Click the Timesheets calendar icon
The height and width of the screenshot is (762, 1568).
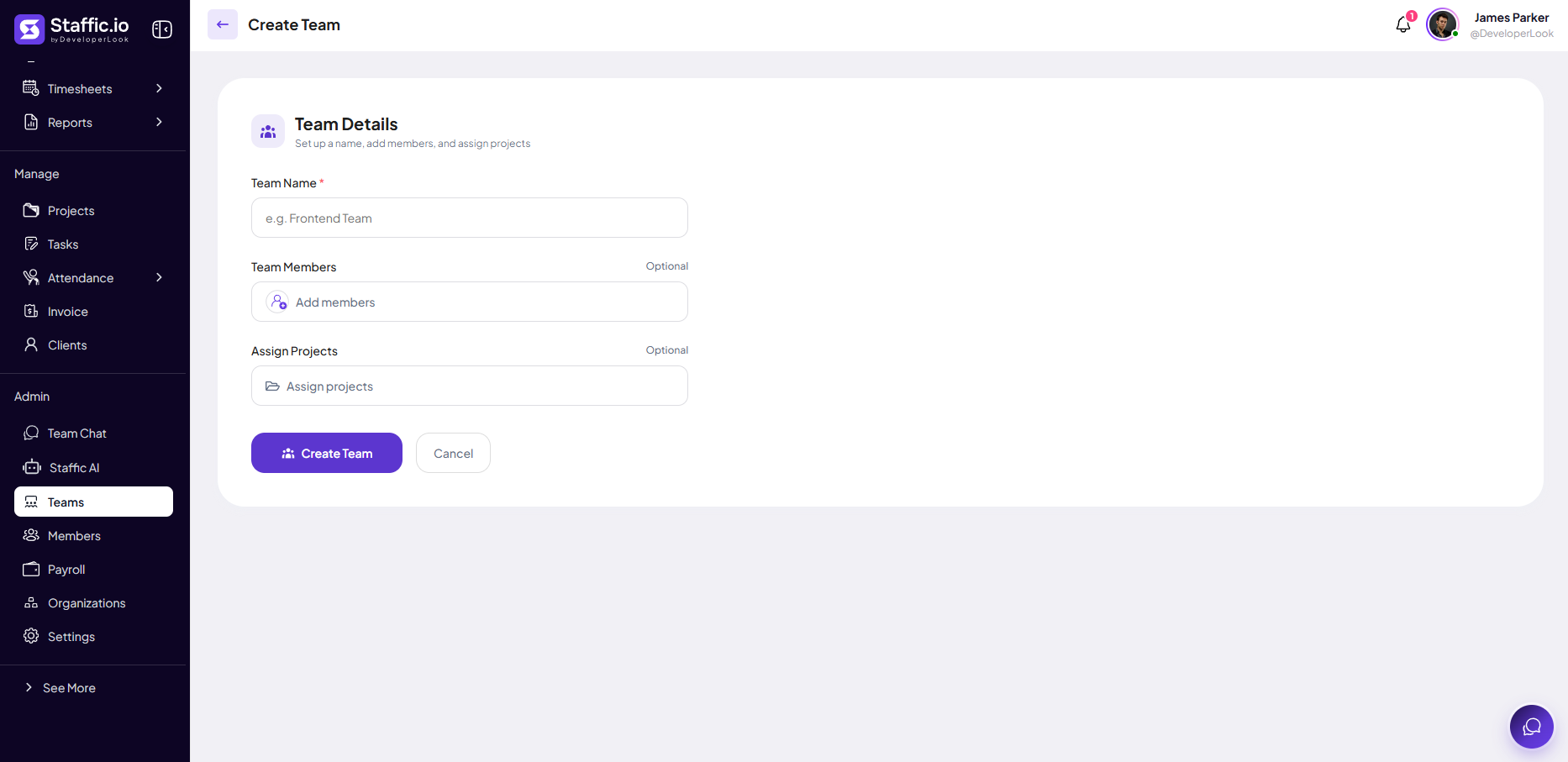click(31, 88)
